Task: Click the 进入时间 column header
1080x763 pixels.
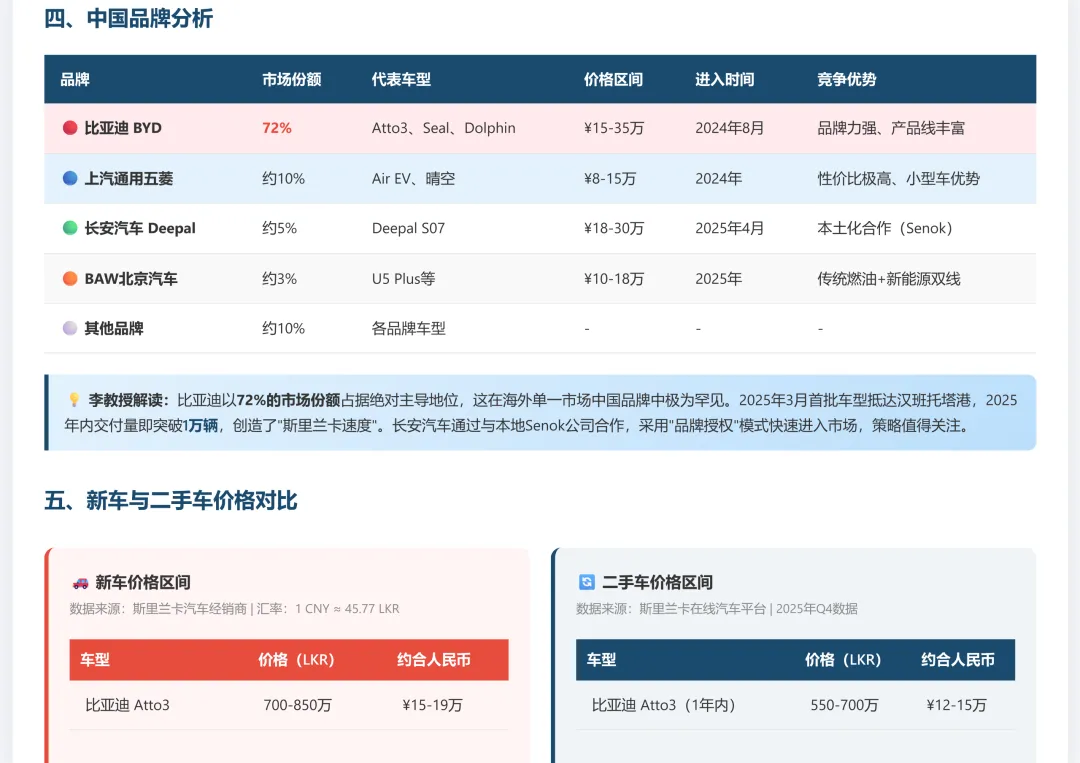Action: (725, 80)
